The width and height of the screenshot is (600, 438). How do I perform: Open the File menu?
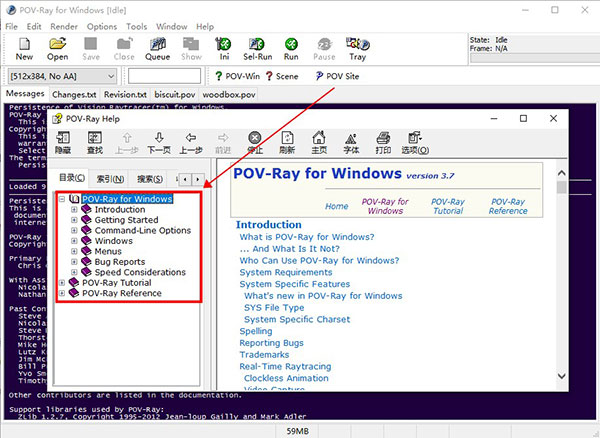tap(11, 26)
